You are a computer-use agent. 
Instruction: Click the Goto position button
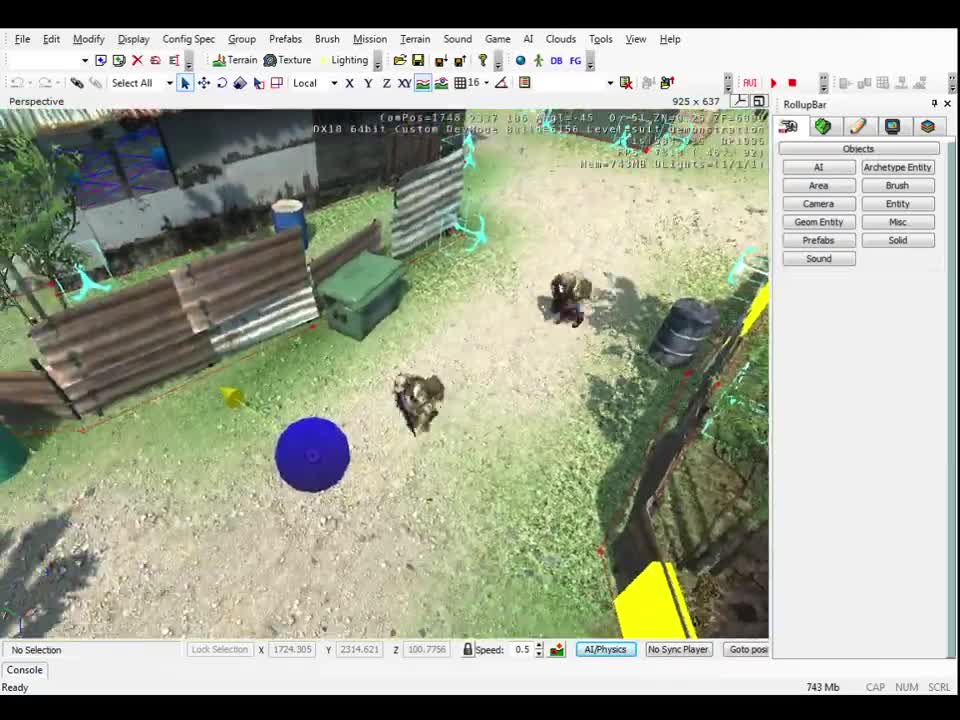click(x=746, y=649)
